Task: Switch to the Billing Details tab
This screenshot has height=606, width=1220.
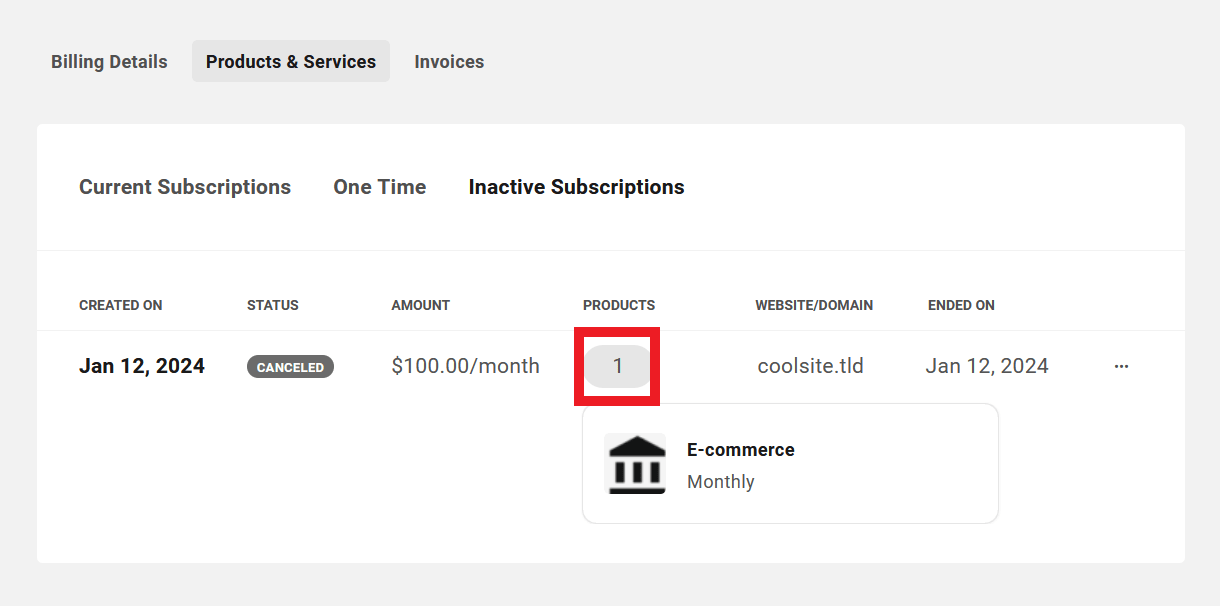Action: coord(109,61)
